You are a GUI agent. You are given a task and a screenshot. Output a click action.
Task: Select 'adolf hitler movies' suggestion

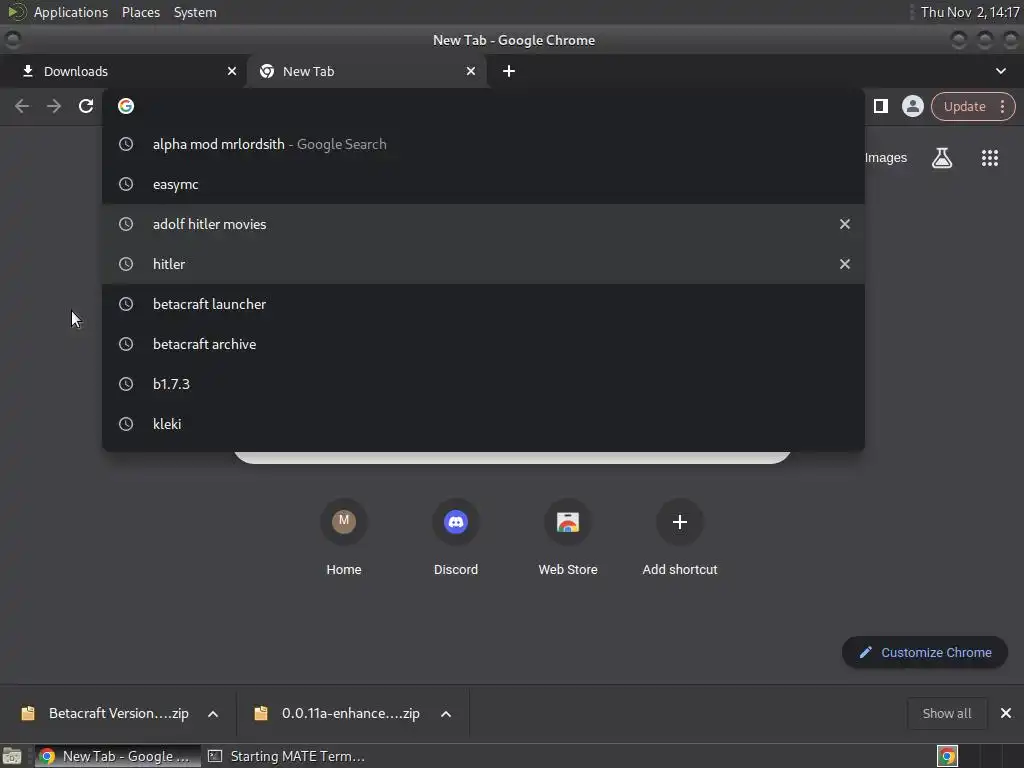point(483,224)
